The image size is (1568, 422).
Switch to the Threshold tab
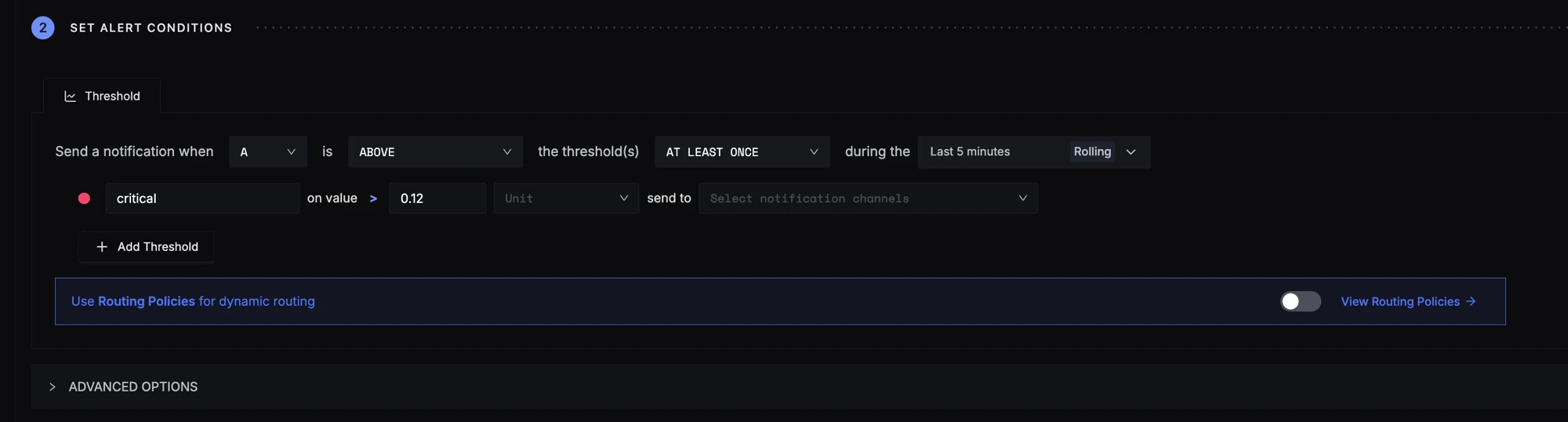point(102,96)
